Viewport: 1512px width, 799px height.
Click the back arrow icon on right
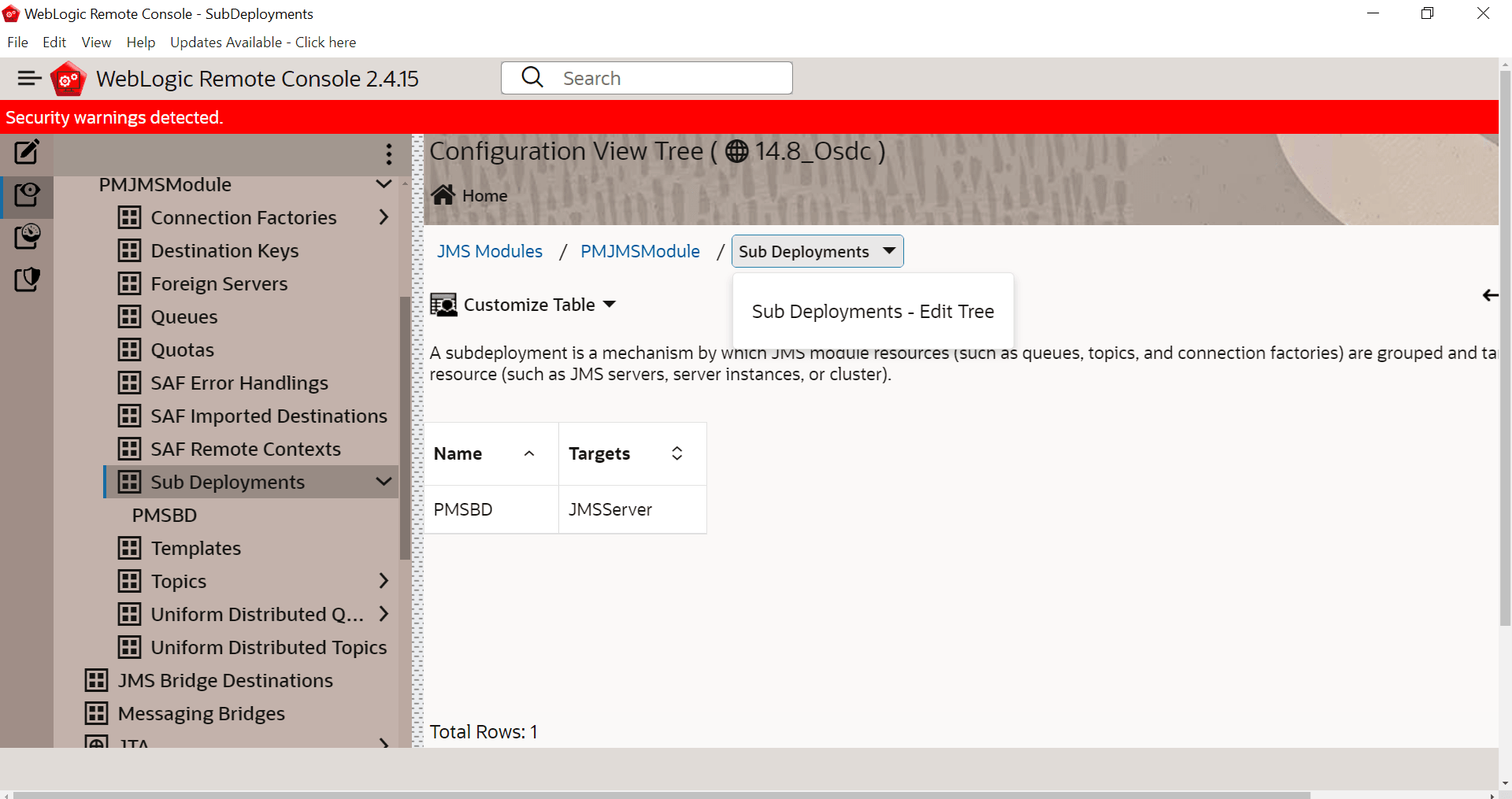1490,295
